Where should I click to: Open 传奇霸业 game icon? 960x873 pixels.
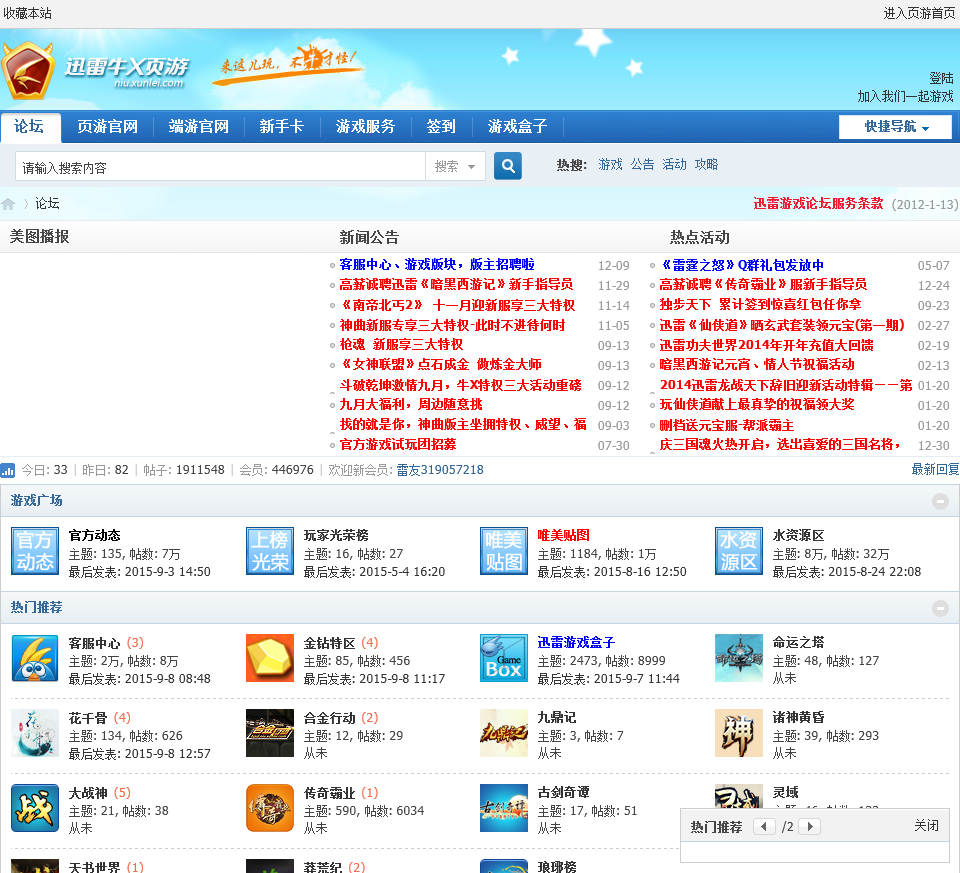[270, 808]
